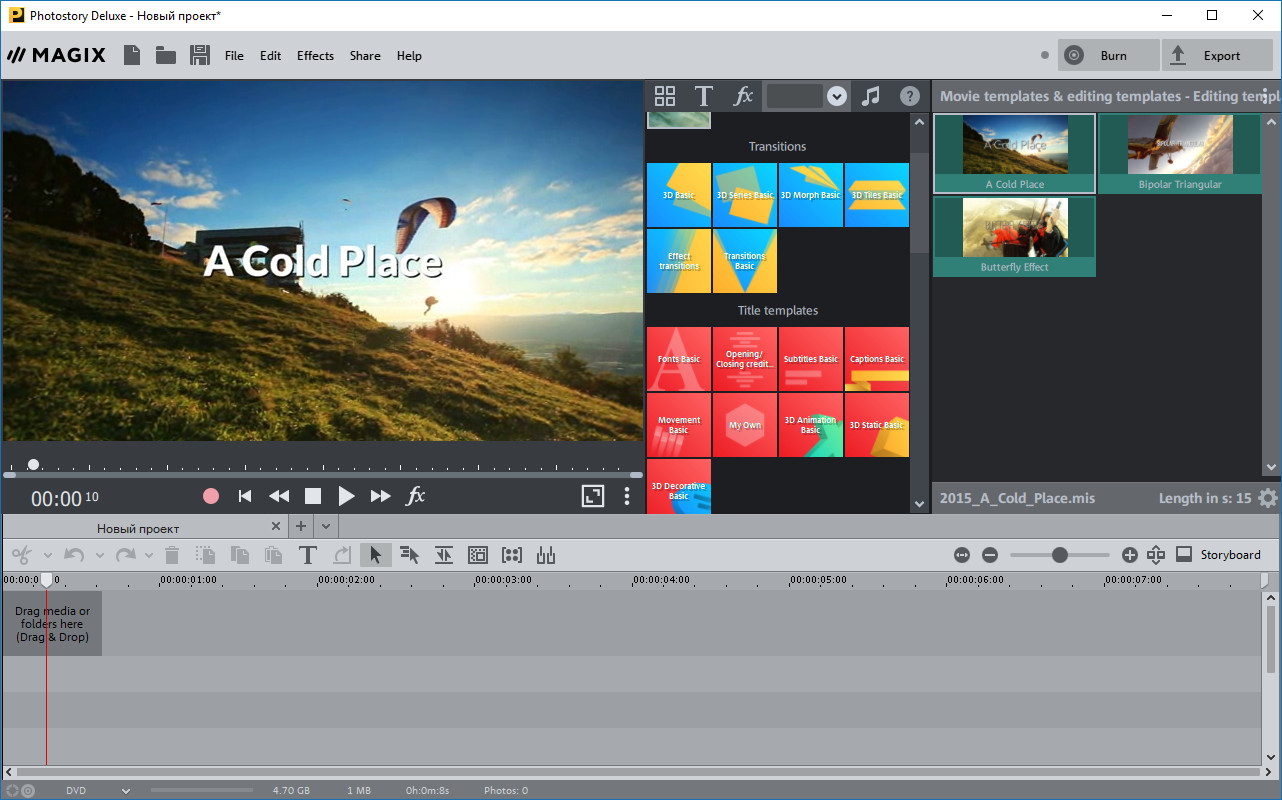Open preview monitor three-dot options menu
Viewport: 1282px width, 800px height.
click(627, 496)
